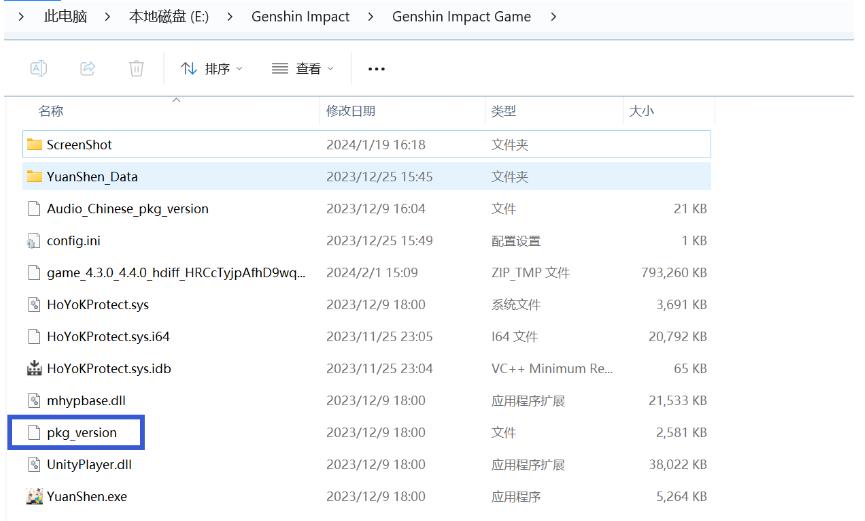
Task: Click date 2024/2/1 15:09
Action: coord(372,273)
